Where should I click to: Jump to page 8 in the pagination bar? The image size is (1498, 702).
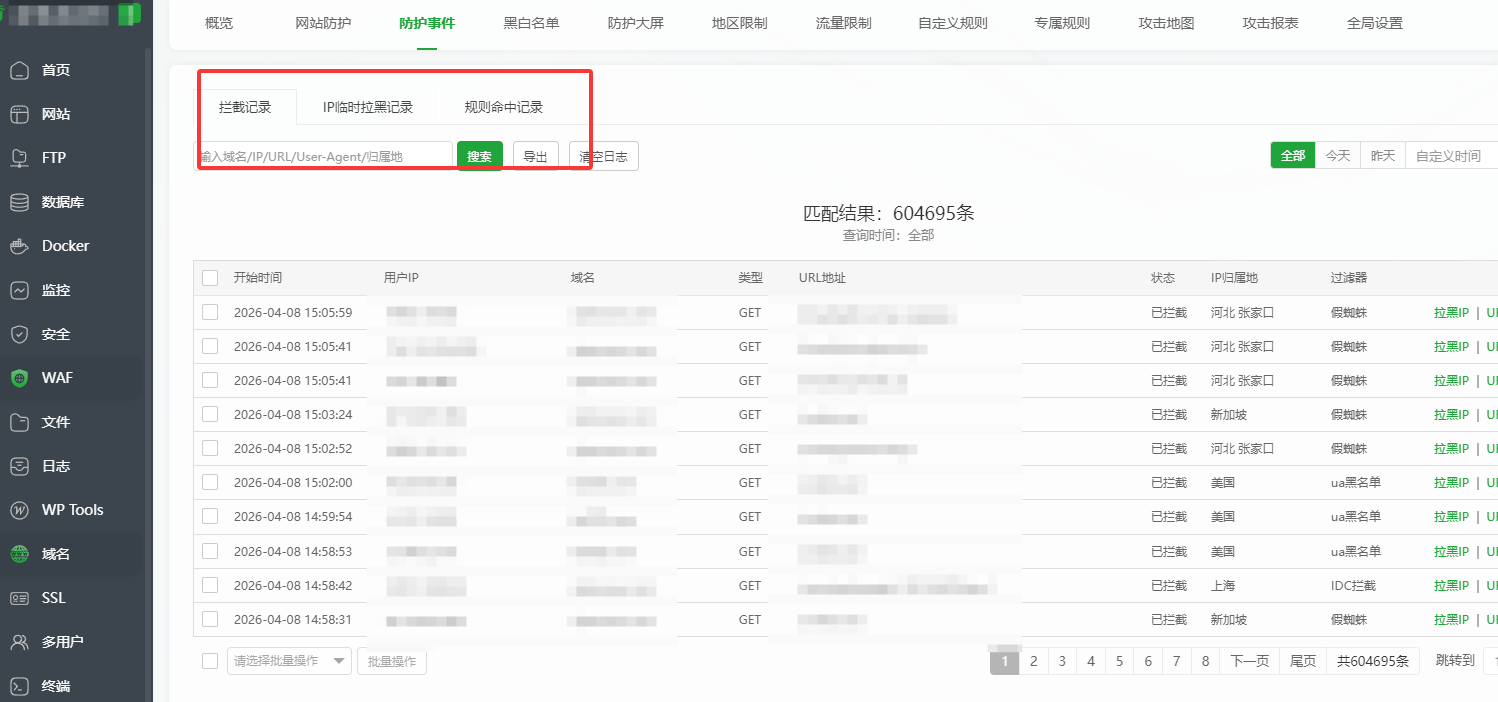pos(1205,660)
